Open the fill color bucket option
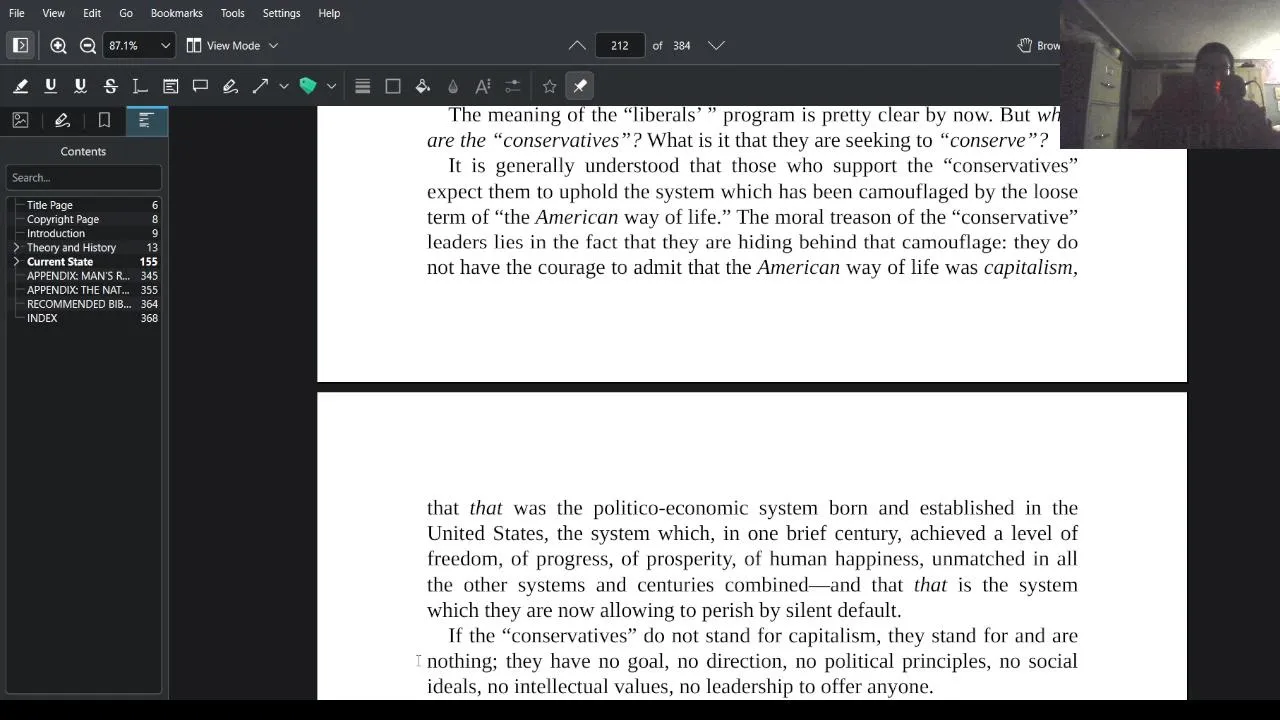Screen dimensions: 1280x720 (423, 86)
